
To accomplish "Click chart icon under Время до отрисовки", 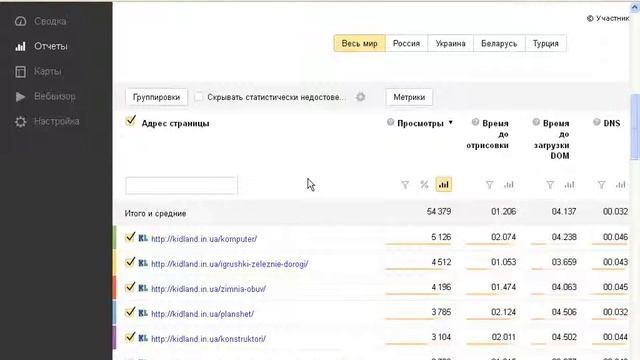I will (x=509, y=185).
